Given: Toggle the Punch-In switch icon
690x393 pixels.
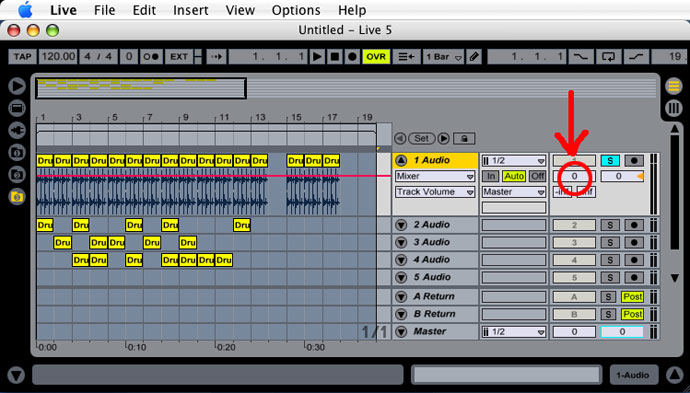Looking at the screenshot, I should point(581,57).
